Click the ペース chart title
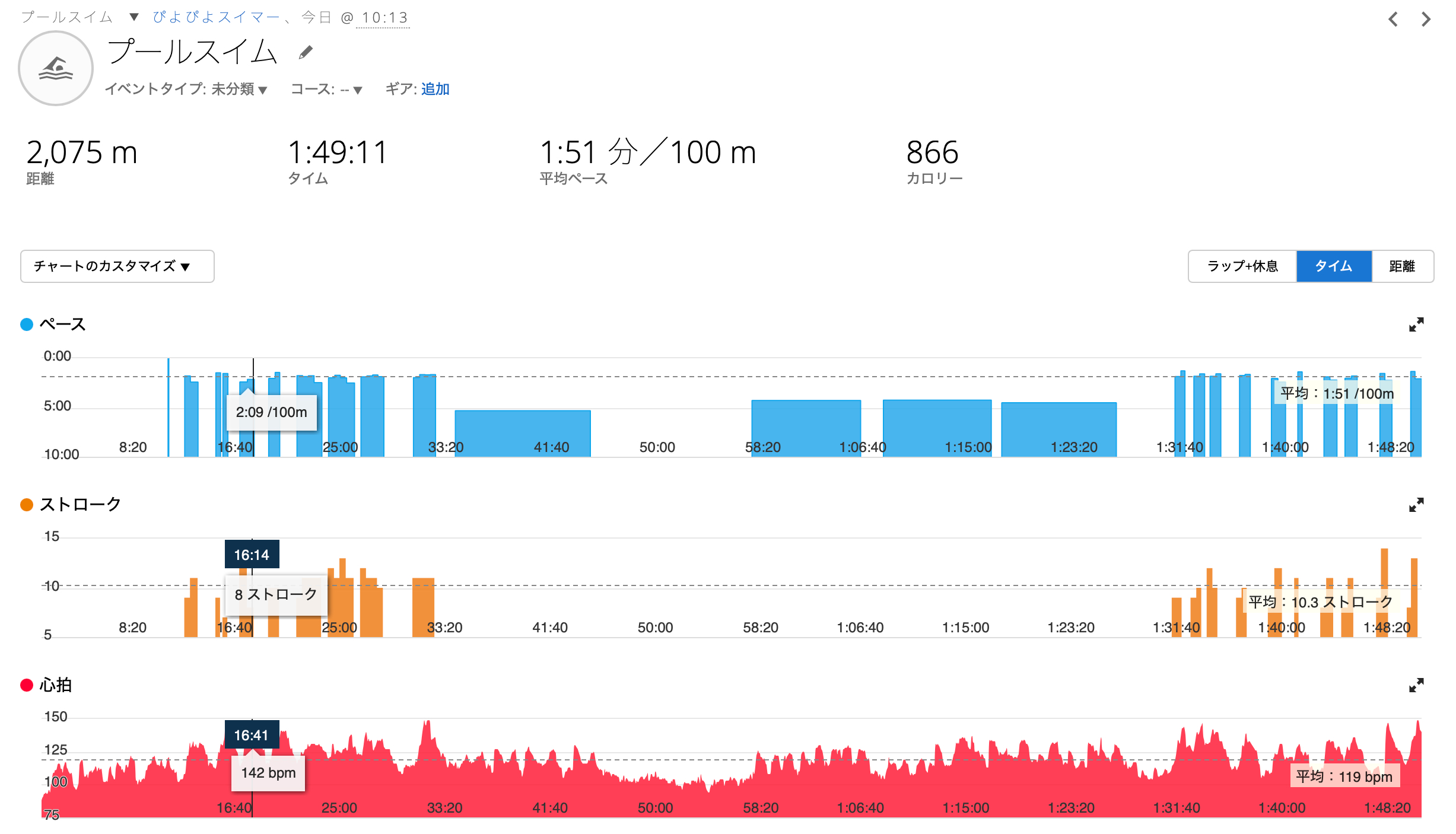 [62, 324]
